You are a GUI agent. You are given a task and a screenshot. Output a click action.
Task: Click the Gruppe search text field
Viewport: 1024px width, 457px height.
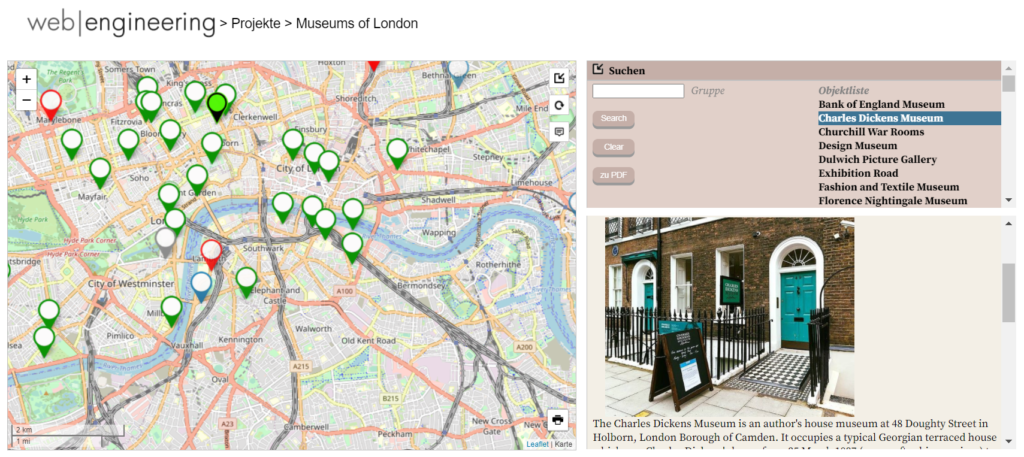[x=638, y=91]
